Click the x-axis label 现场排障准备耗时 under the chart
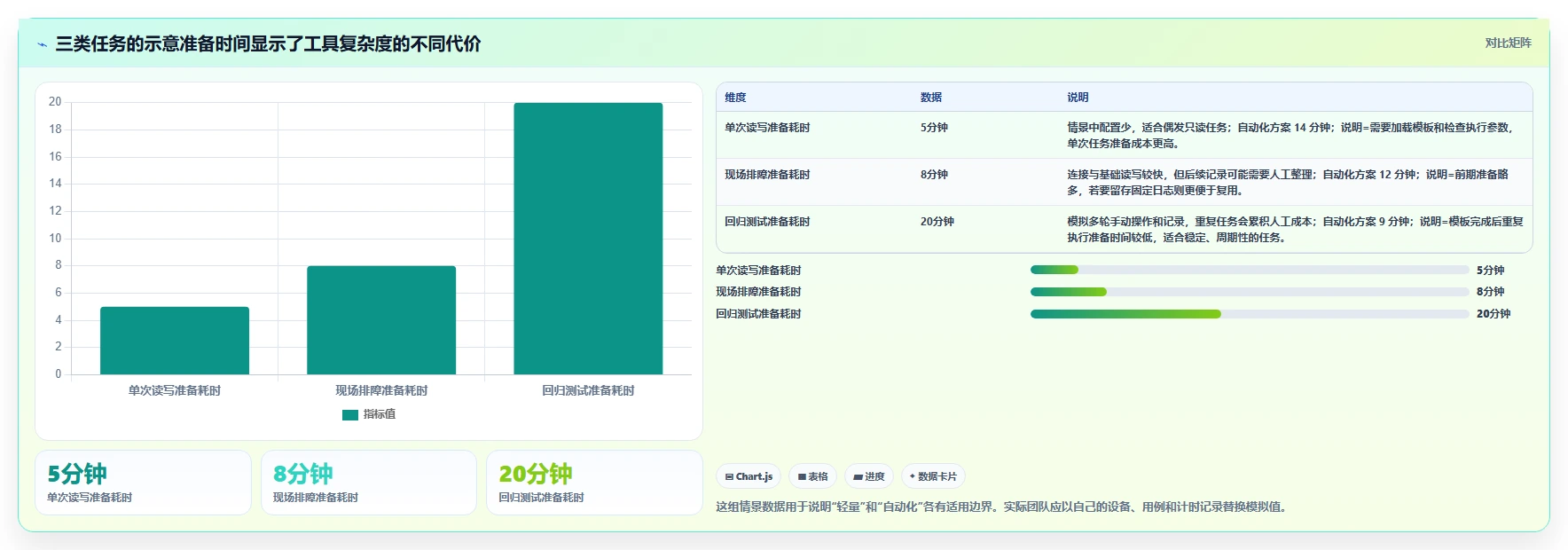Viewport: 1568px width, 550px height. pyautogui.click(x=381, y=390)
